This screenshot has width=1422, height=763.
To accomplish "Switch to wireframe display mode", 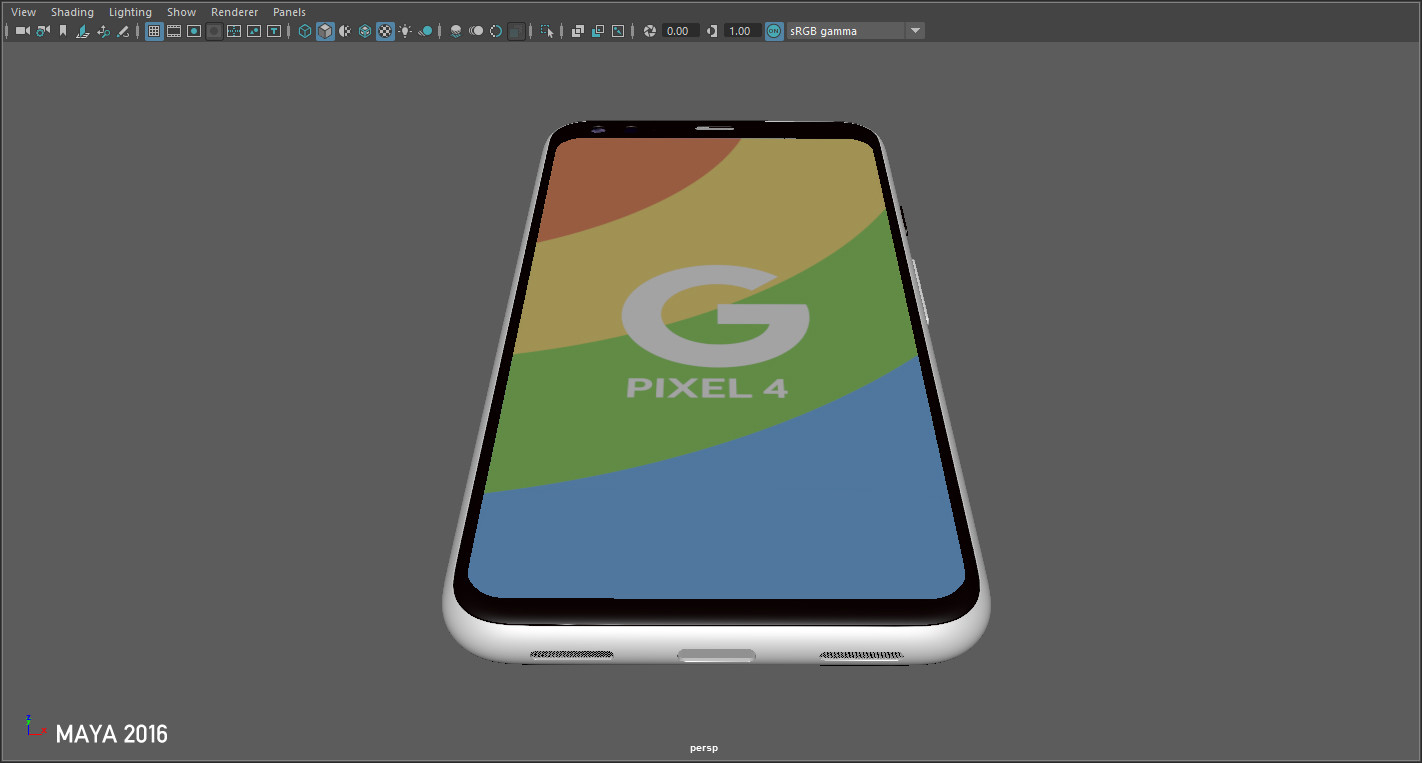I will pyautogui.click(x=304, y=31).
